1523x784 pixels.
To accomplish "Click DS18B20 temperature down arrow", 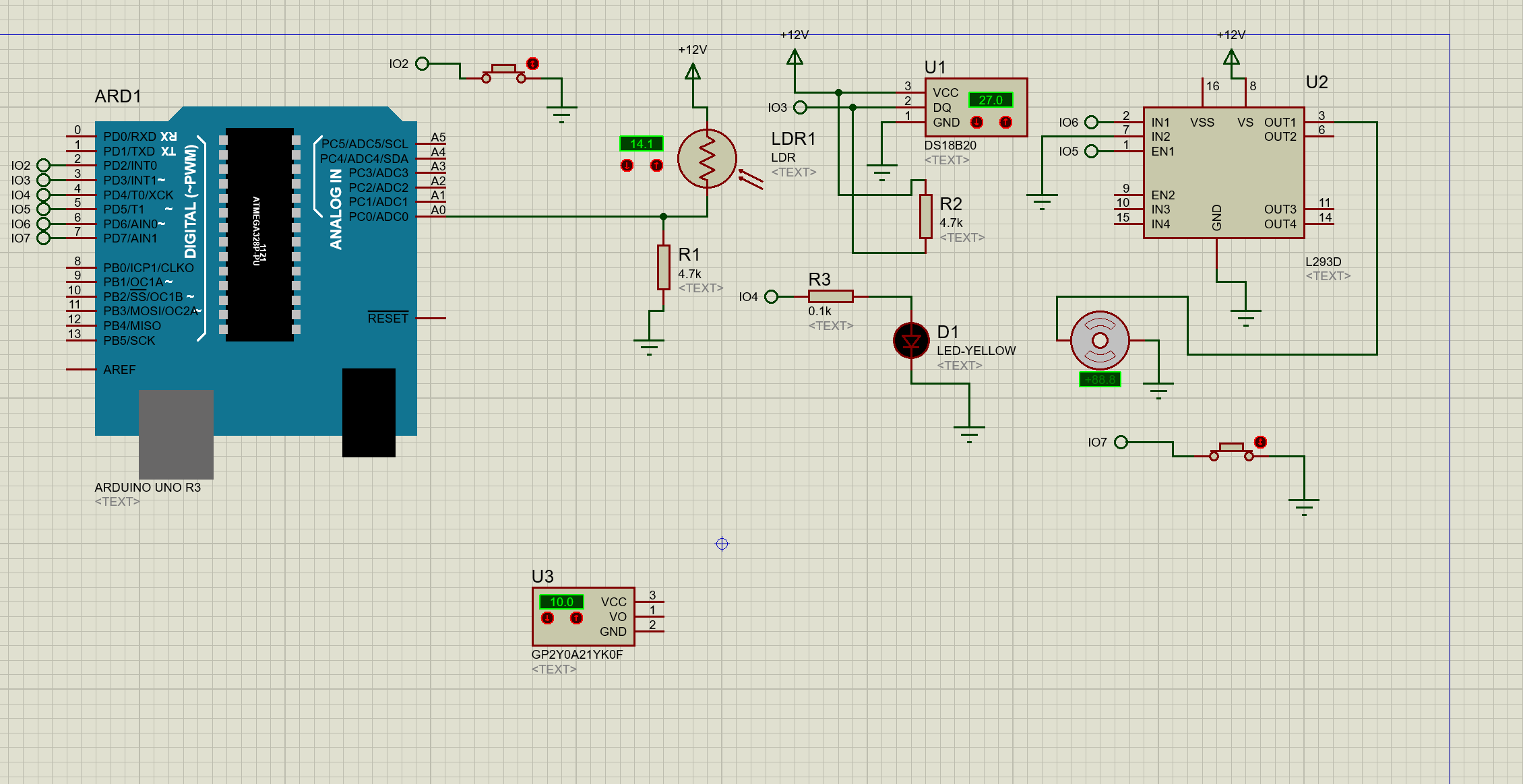I will [x=976, y=123].
